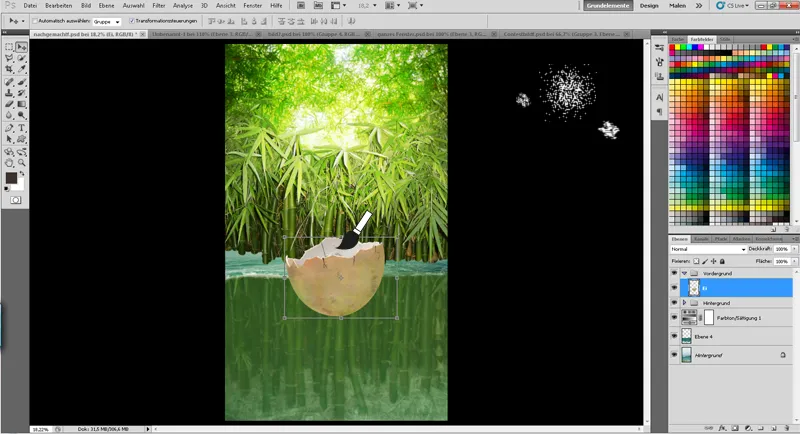The image size is (800, 434).
Task: Toggle lock transparent pixels icon
Action: click(x=696, y=261)
